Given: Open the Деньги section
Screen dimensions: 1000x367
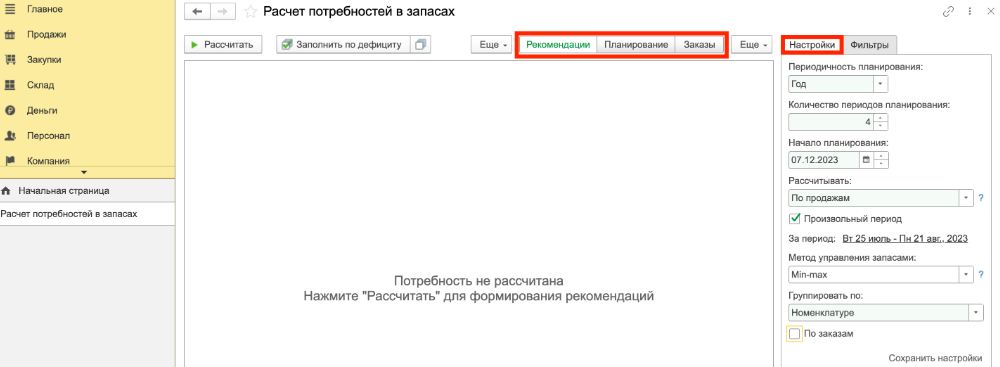Looking at the screenshot, I should click(42, 110).
